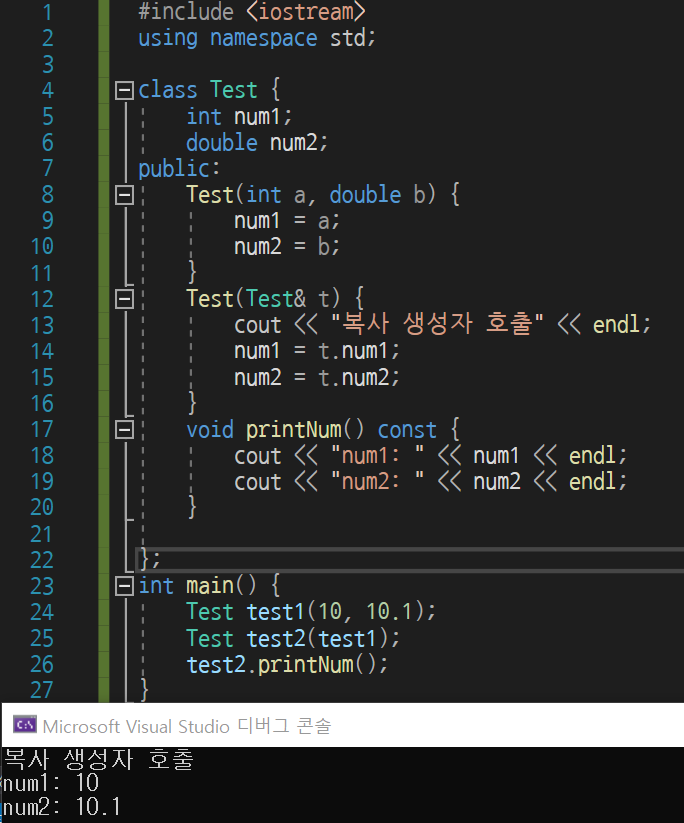
Task: Click the "복사 생성자 호출" string literal
Action: point(437,324)
